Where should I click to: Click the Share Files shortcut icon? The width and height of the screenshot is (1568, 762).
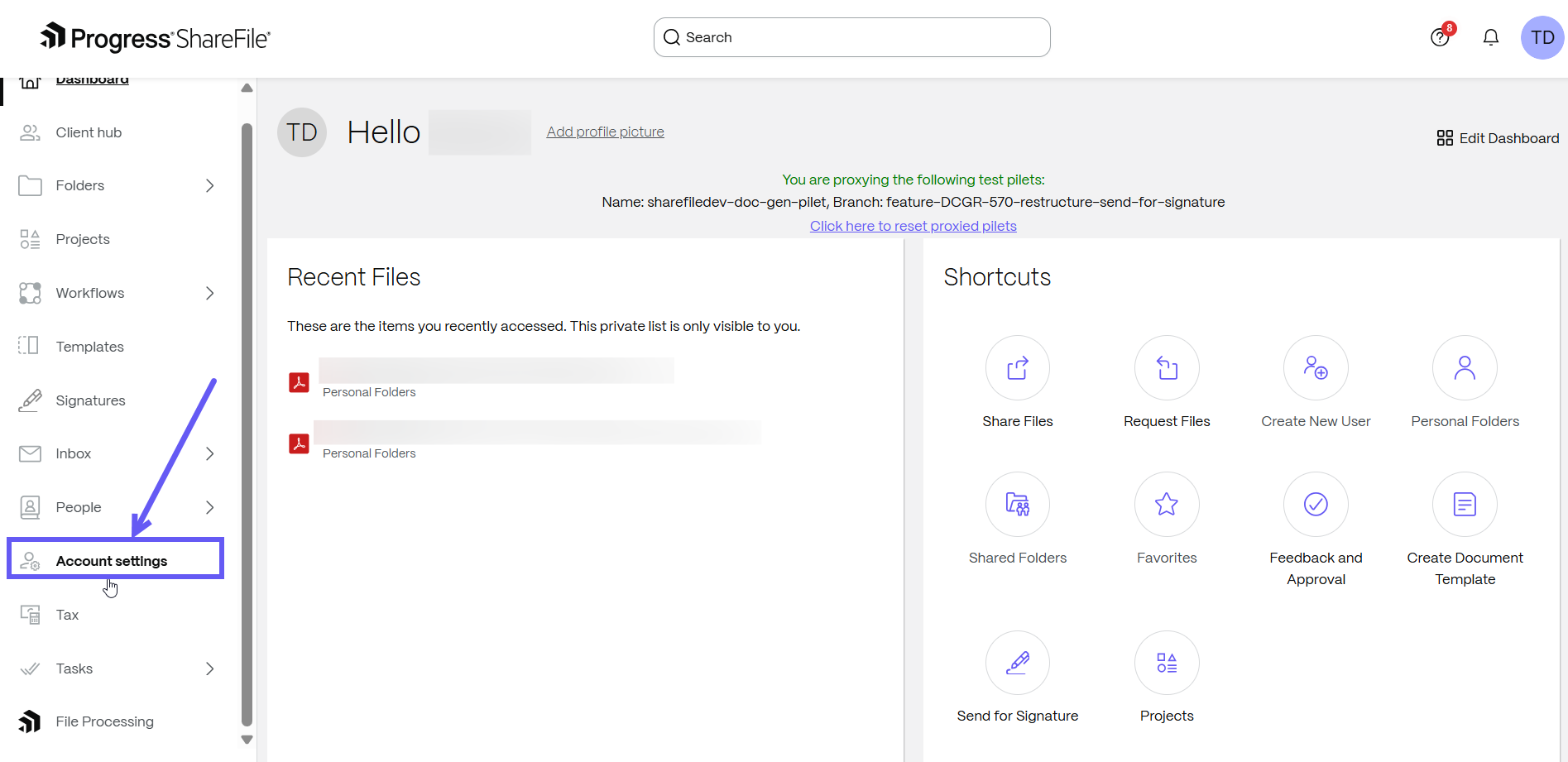1017,368
